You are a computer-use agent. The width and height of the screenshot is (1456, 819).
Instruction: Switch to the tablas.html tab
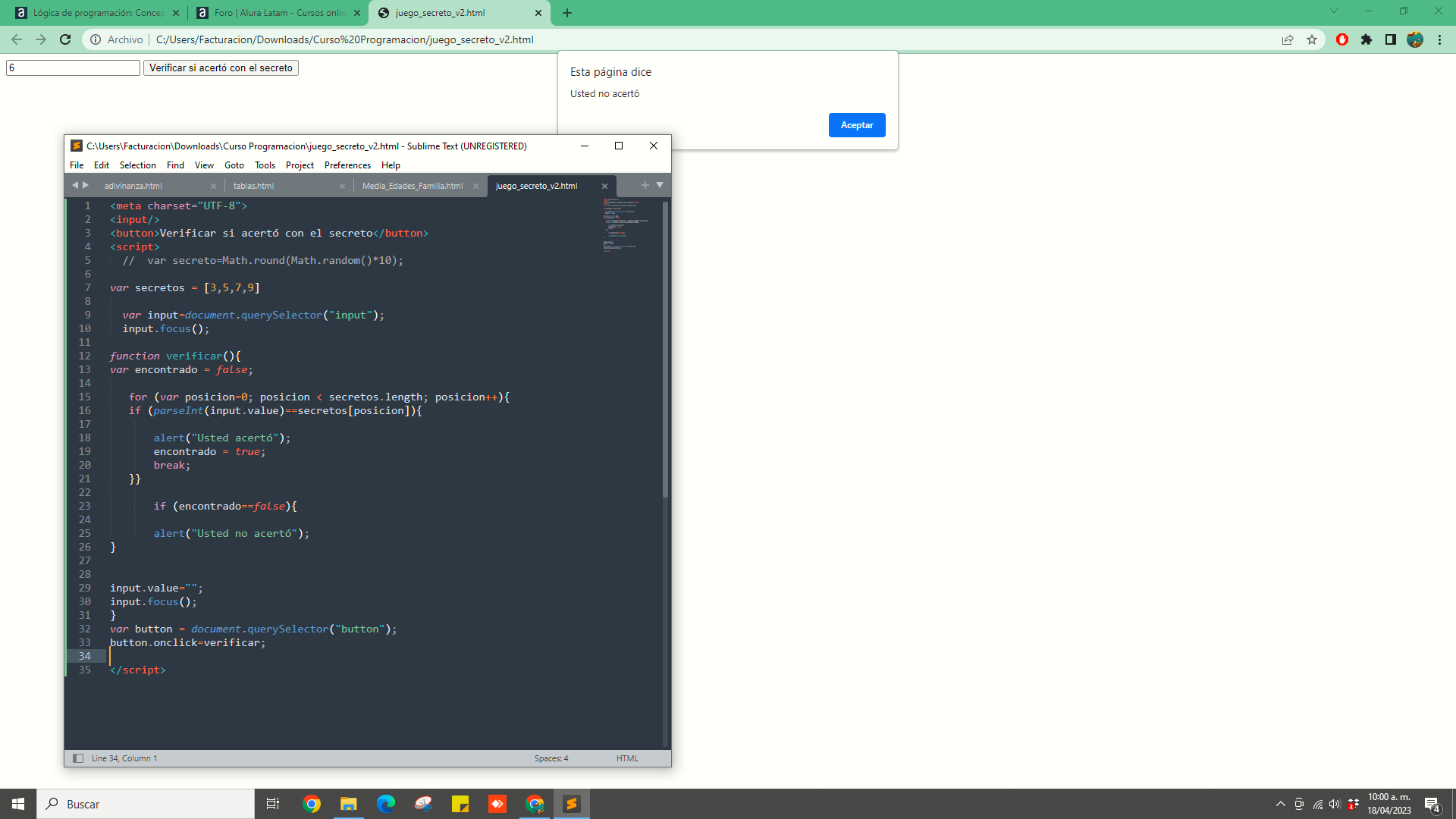point(254,186)
